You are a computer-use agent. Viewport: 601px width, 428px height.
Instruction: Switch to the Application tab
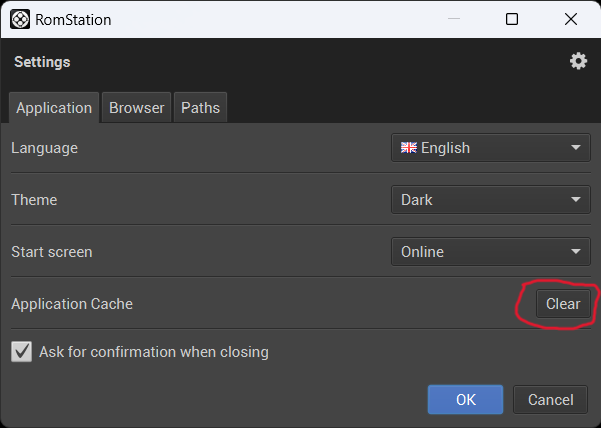(54, 108)
